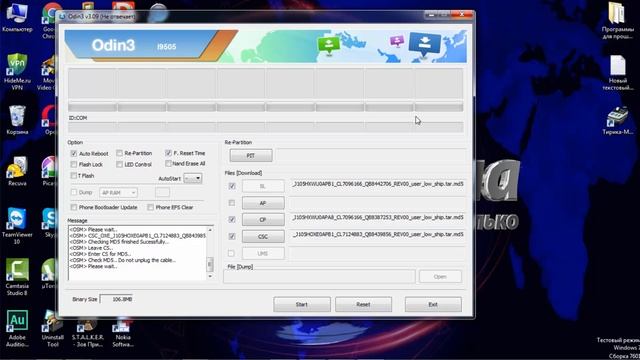
Task: Click the Reset button
Action: (x=363, y=304)
